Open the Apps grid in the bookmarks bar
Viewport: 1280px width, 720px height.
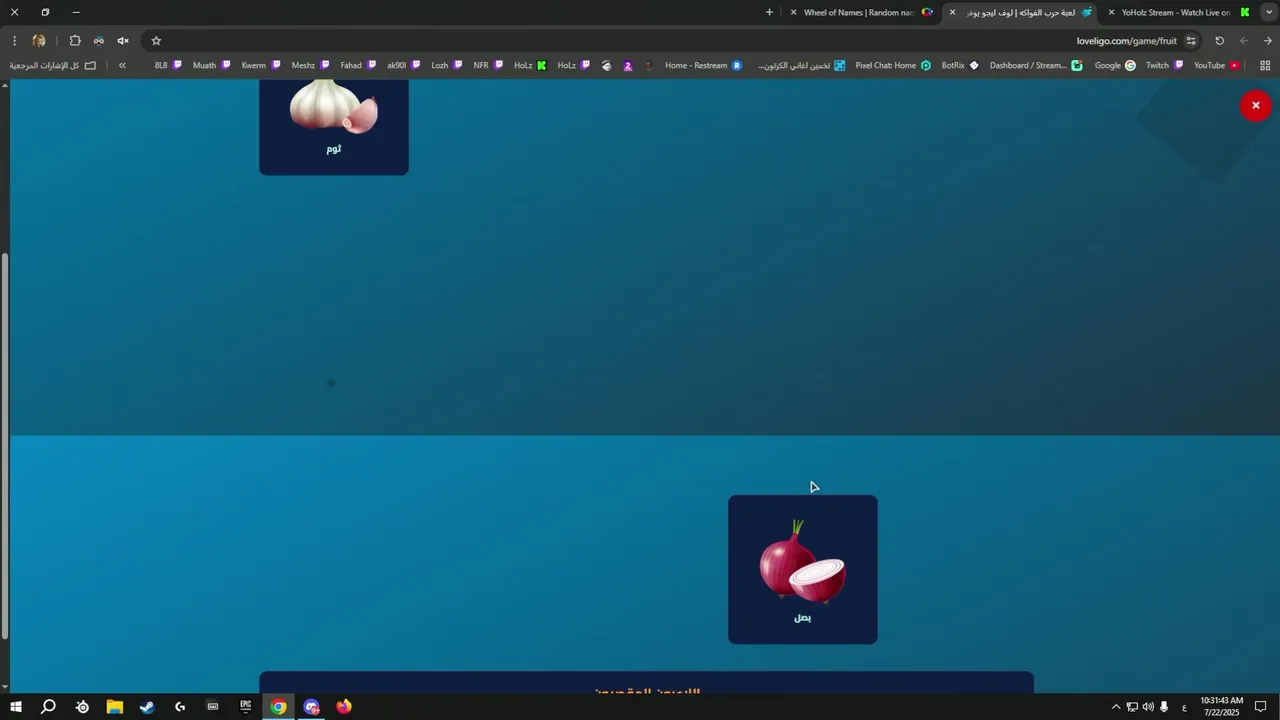tap(1265, 65)
